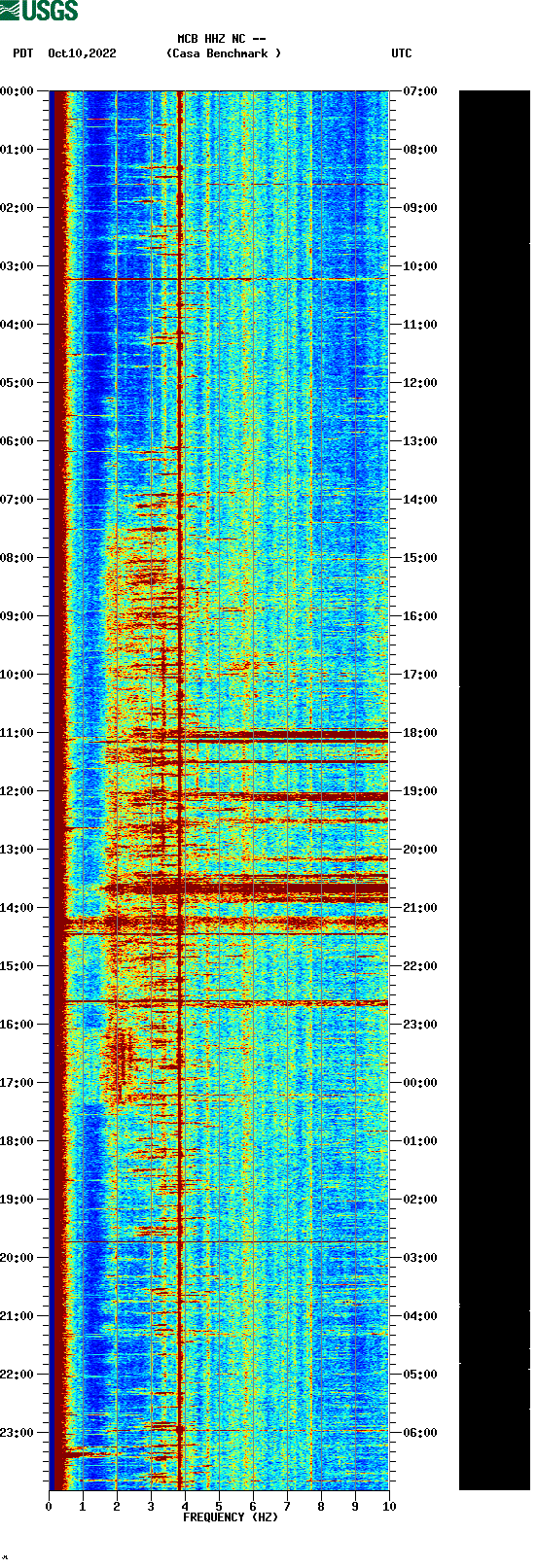This screenshot has width=537, height=1568.
Task: Click the 'PDT' timezone label
Action: [x=23, y=53]
